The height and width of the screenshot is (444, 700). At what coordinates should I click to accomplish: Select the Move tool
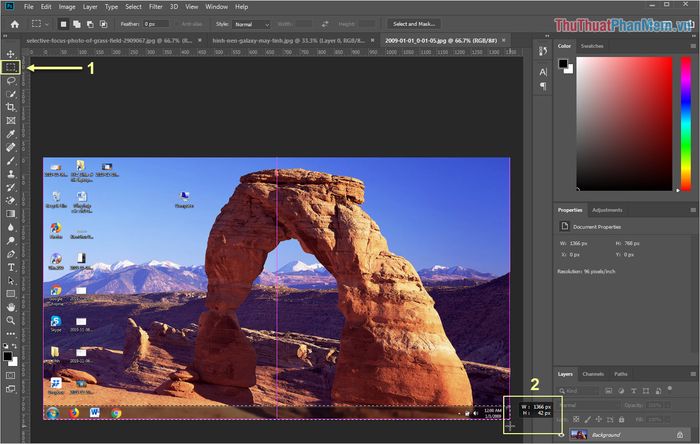(x=11, y=54)
